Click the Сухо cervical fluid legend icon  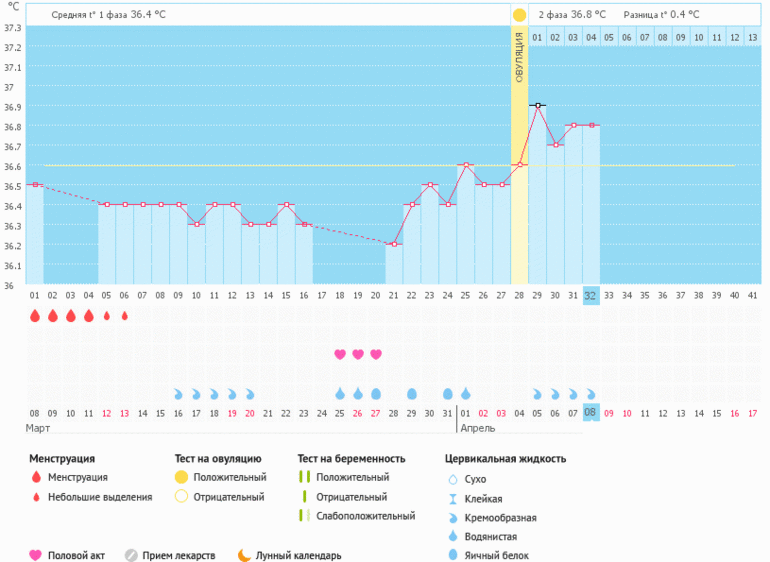pyautogui.click(x=452, y=479)
